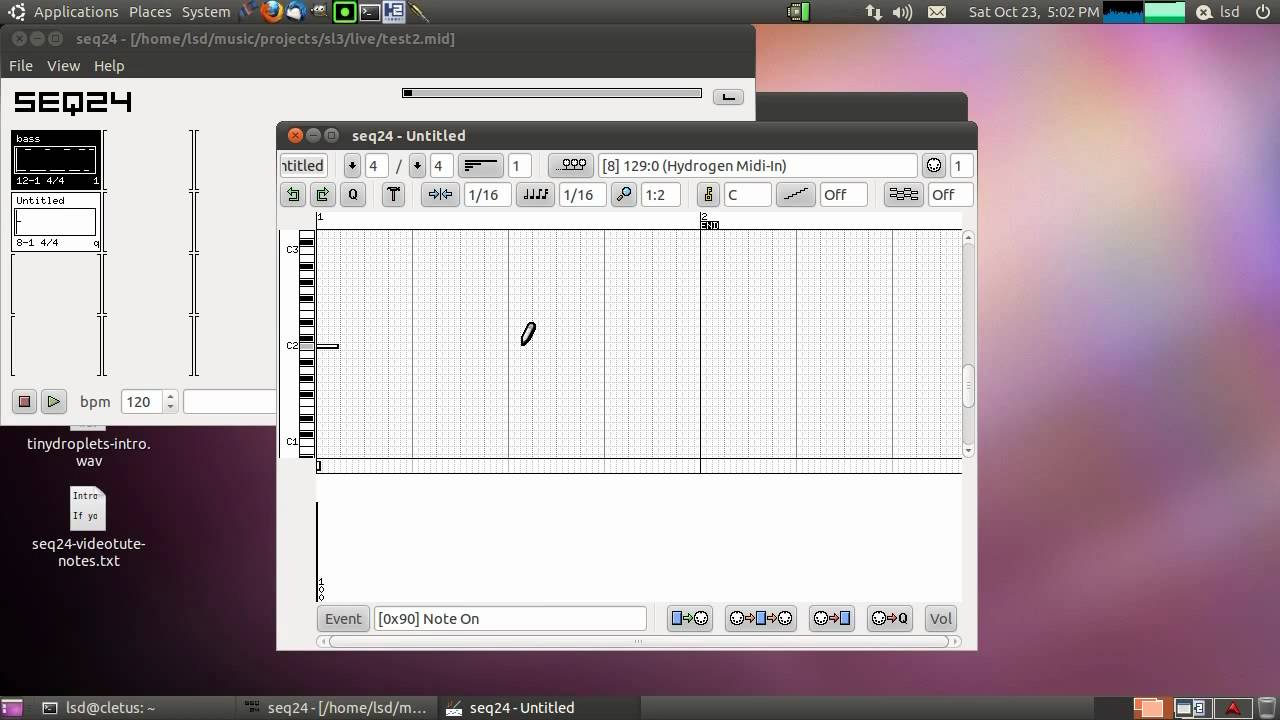Click beat-width down arrow
Viewport: 1280px width, 720px height.
tap(418, 165)
